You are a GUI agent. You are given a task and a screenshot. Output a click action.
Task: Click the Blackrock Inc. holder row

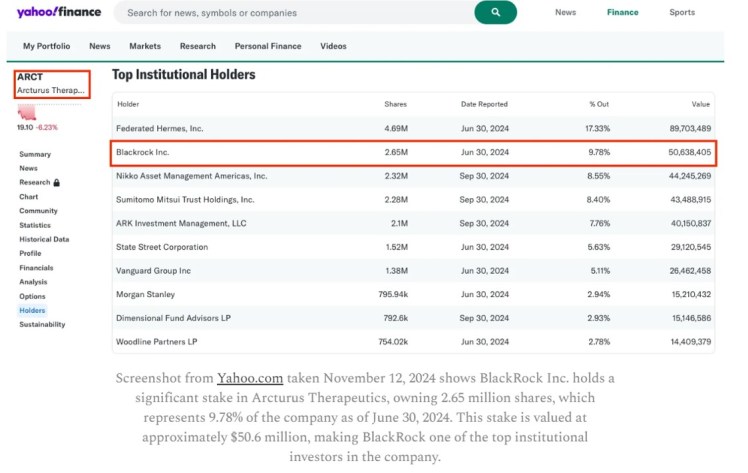click(414, 152)
